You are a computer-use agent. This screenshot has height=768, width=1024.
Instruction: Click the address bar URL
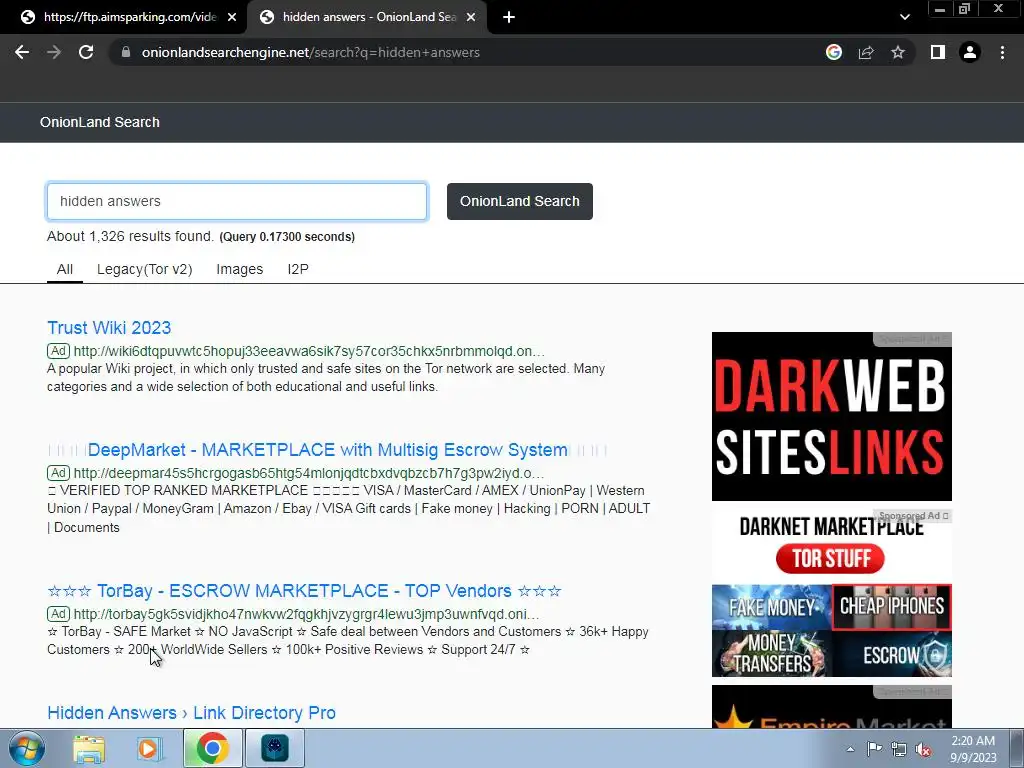(311, 52)
